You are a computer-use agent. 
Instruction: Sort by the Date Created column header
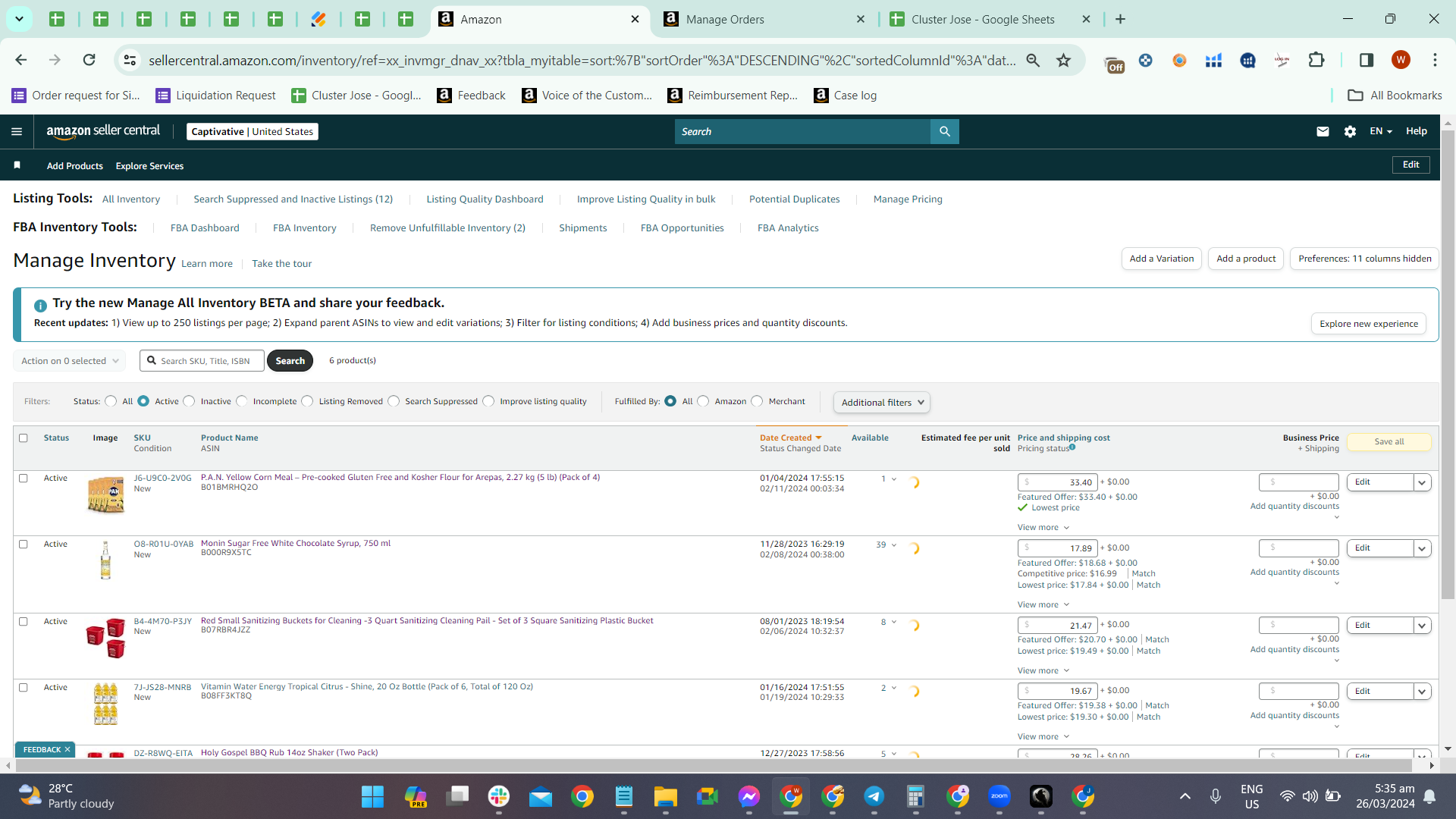tap(790, 438)
